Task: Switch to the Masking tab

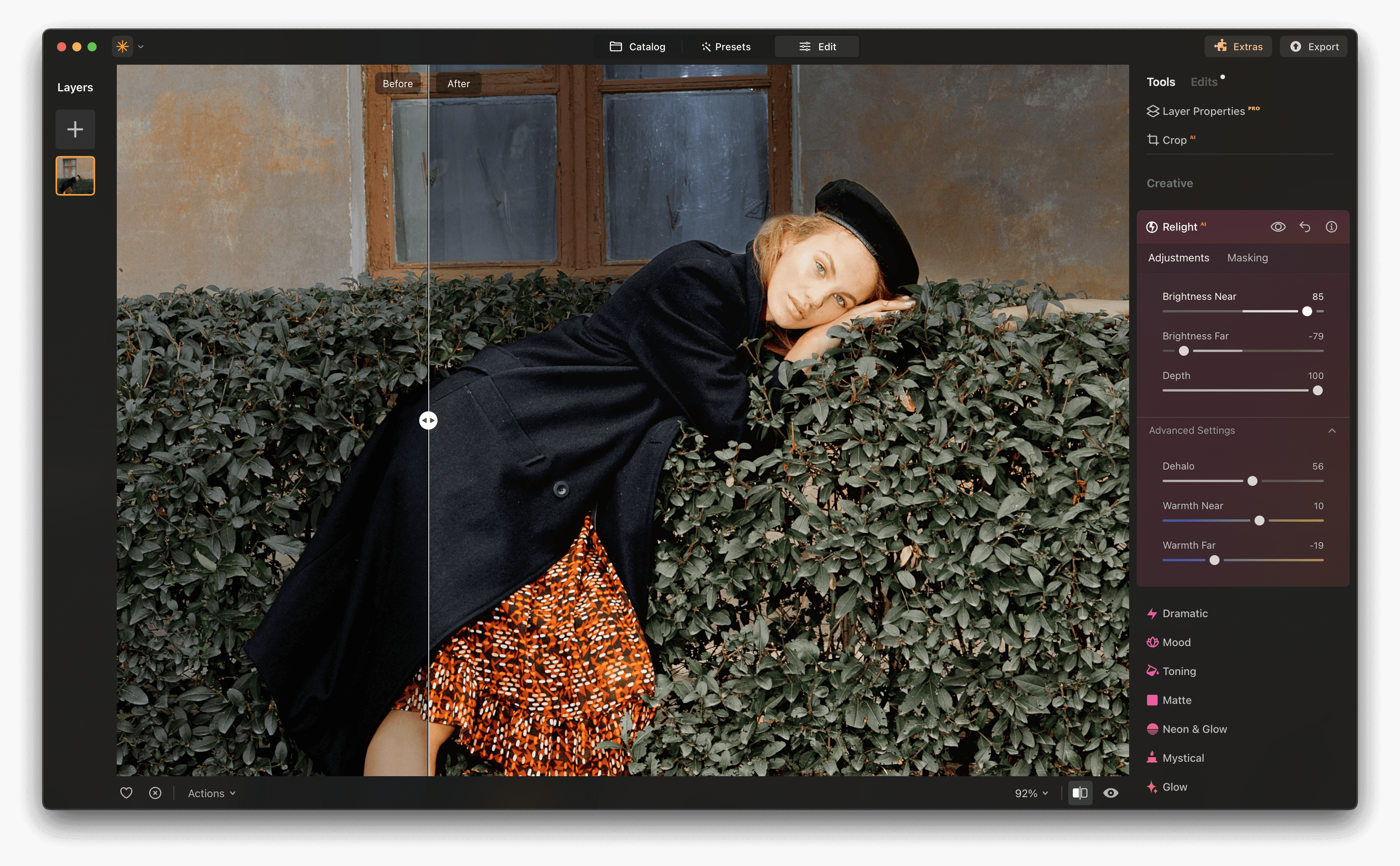Action: point(1248,257)
